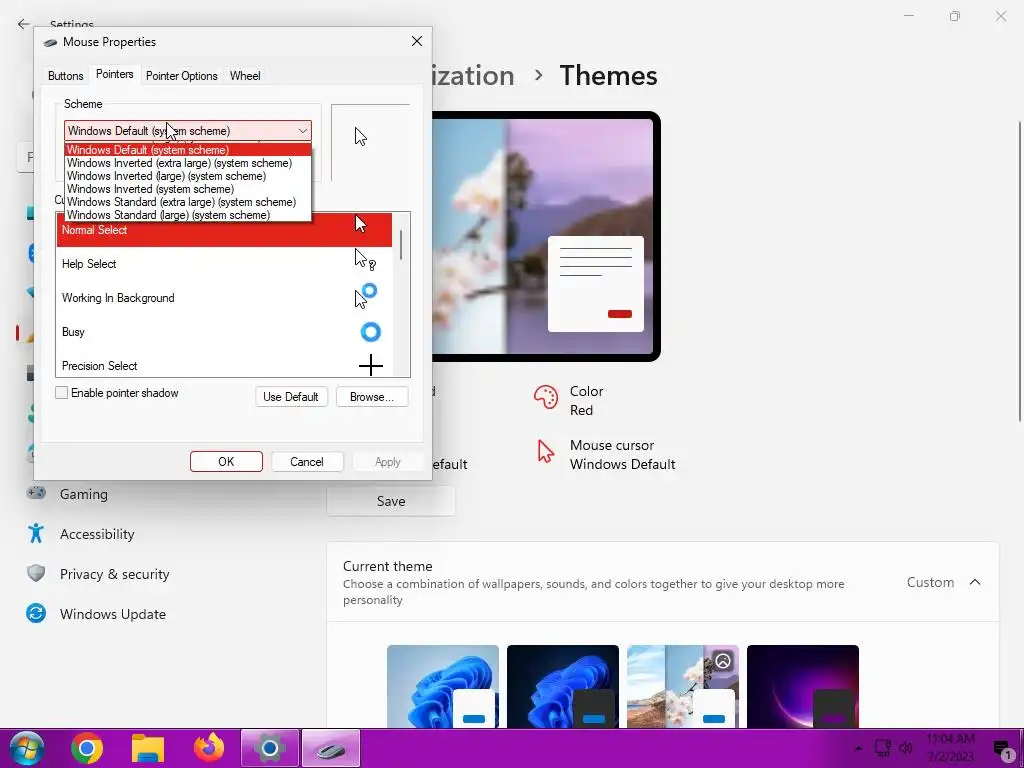Choose Windows Standard (large) scheme
Viewport: 1024px width, 768px height.
tap(188, 215)
